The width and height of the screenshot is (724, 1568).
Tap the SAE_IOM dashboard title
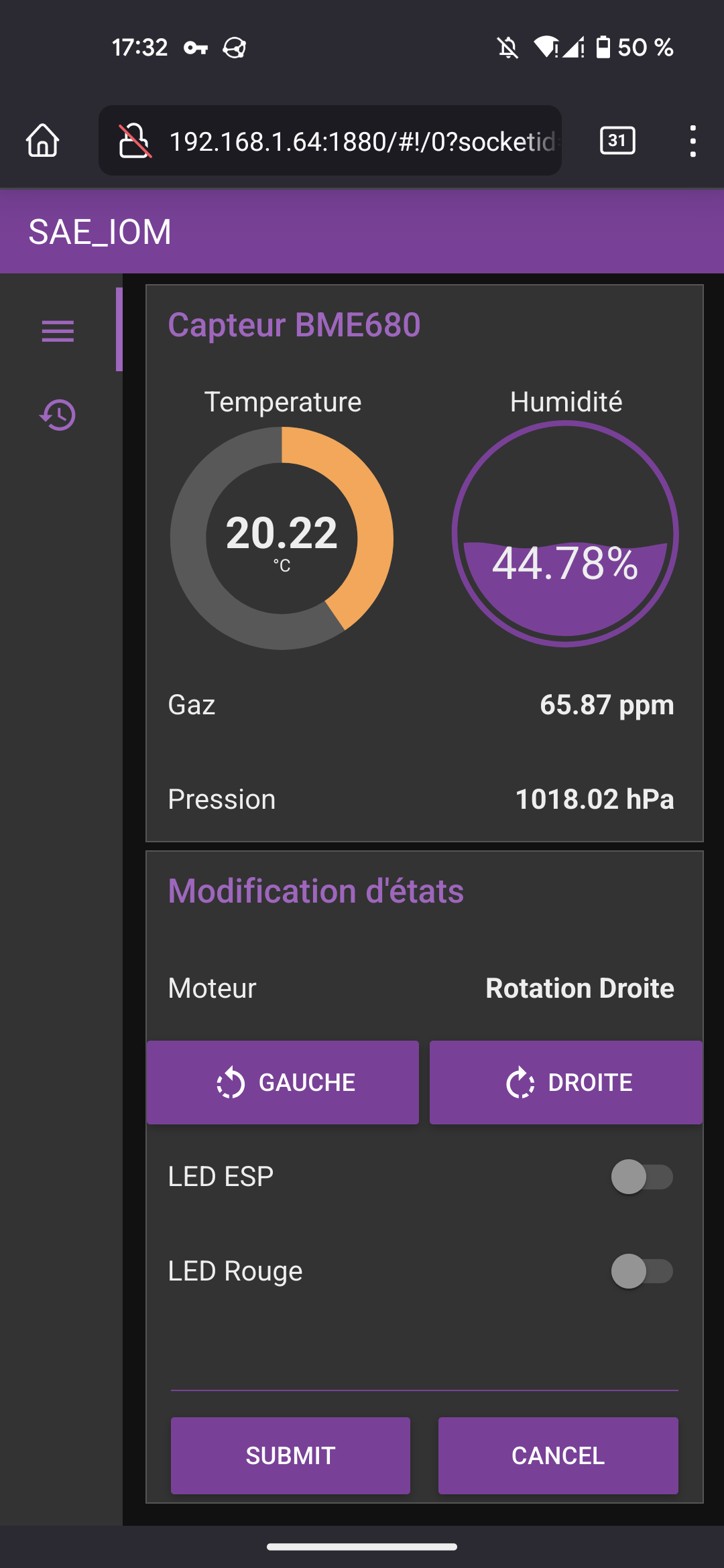(100, 232)
